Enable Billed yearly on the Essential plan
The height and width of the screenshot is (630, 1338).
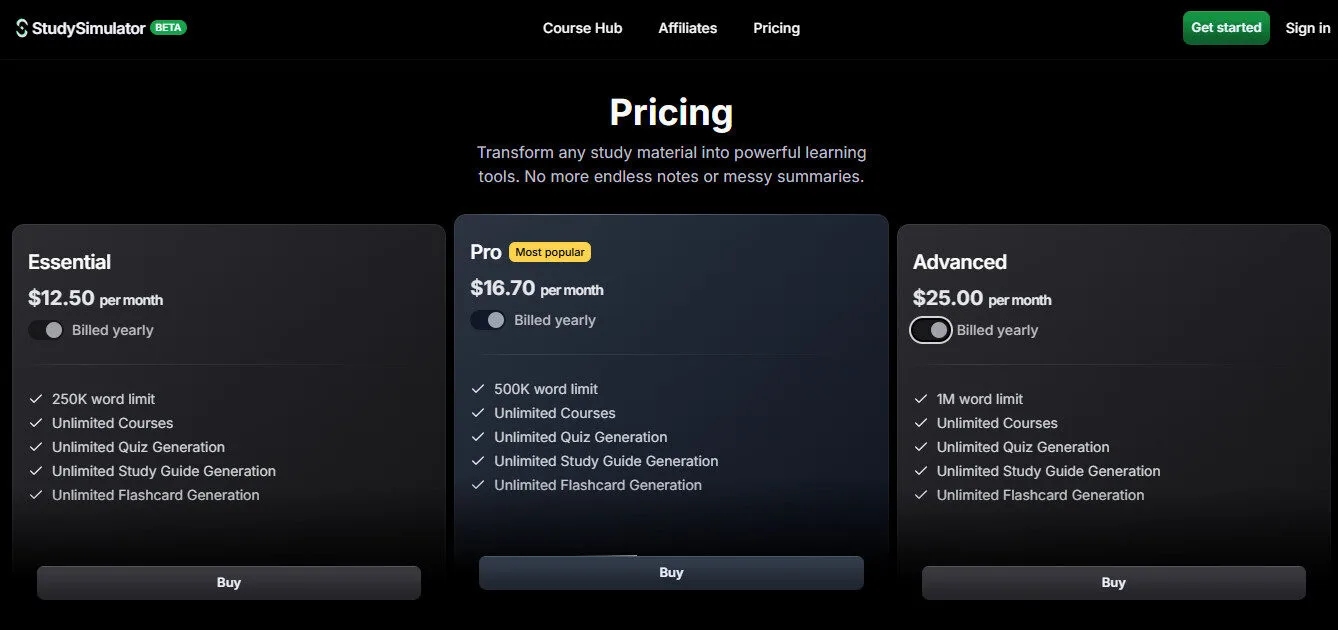[46, 329]
